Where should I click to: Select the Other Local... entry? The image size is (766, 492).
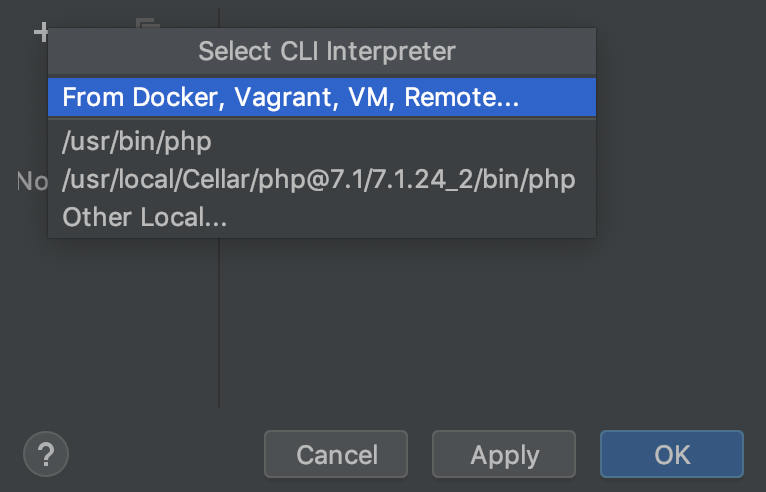(145, 218)
